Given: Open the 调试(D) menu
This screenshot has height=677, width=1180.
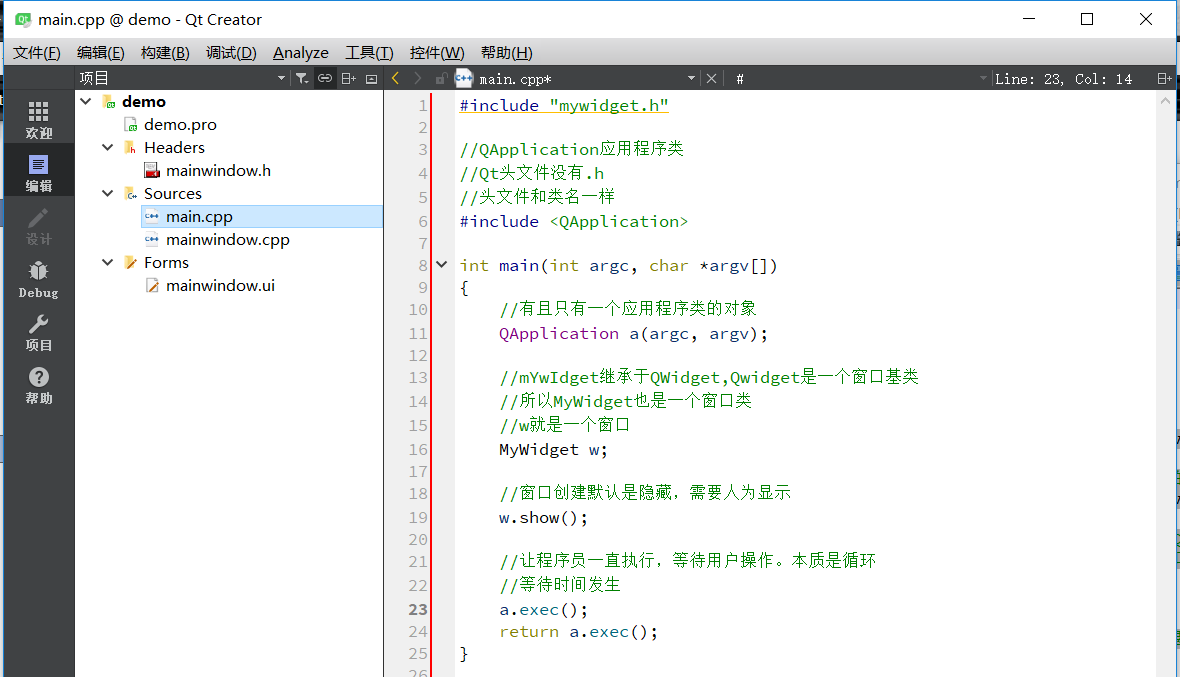Looking at the screenshot, I should [231, 53].
